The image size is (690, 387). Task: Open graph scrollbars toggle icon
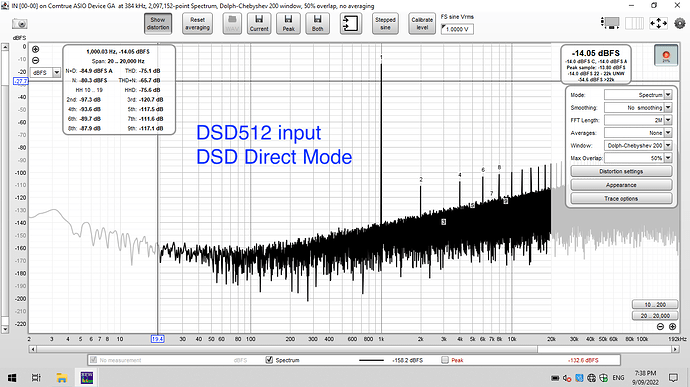(610, 23)
